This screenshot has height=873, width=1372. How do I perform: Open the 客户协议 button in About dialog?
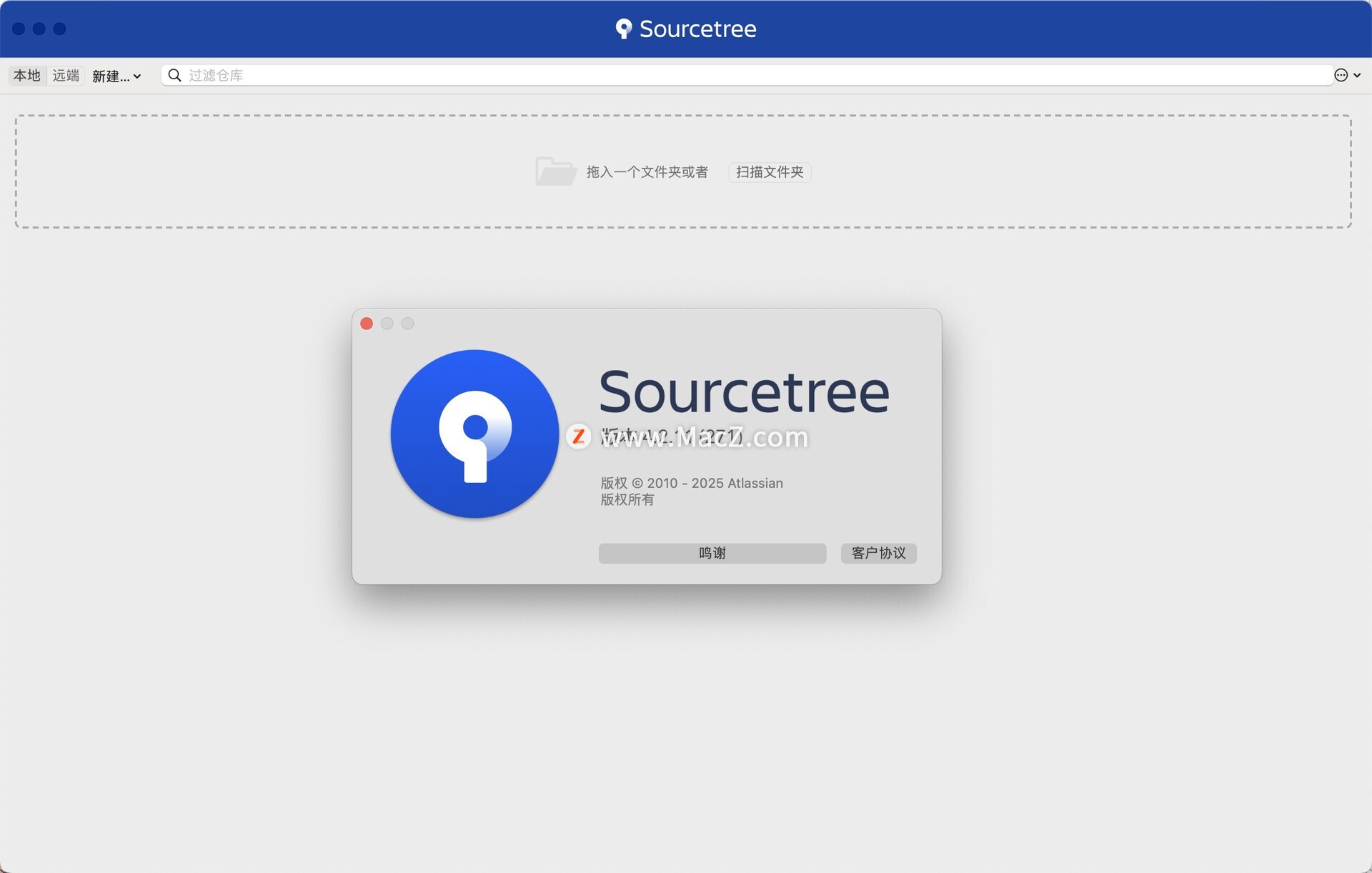point(878,553)
